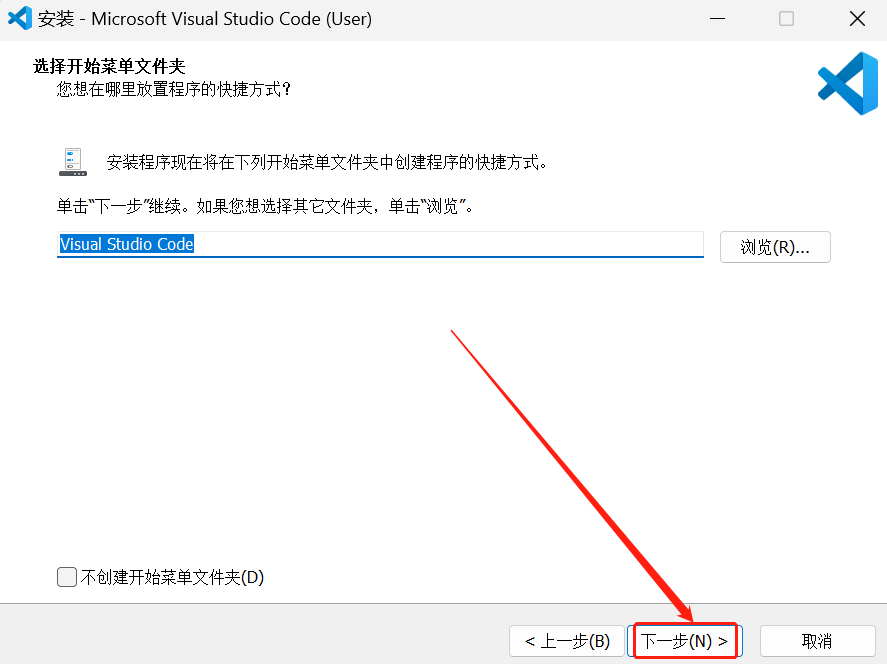887x664 pixels.
Task: Minimize the installer window
Action: click(717, 18)
